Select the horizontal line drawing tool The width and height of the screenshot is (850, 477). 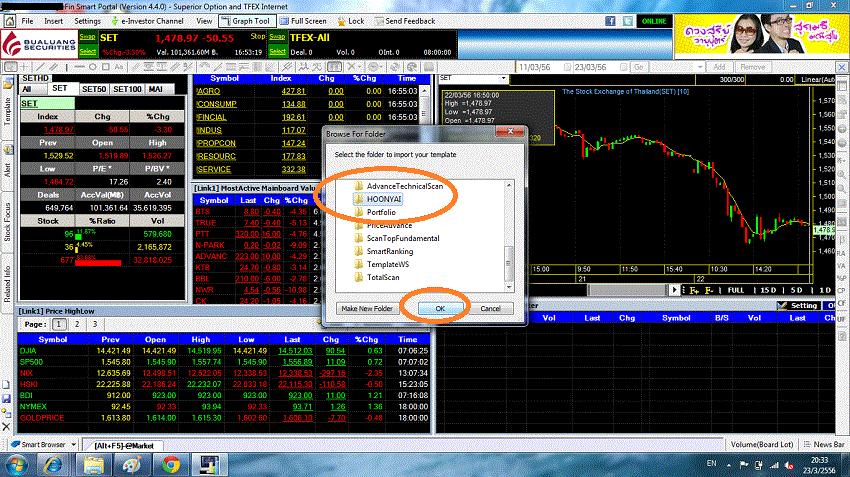79,67
